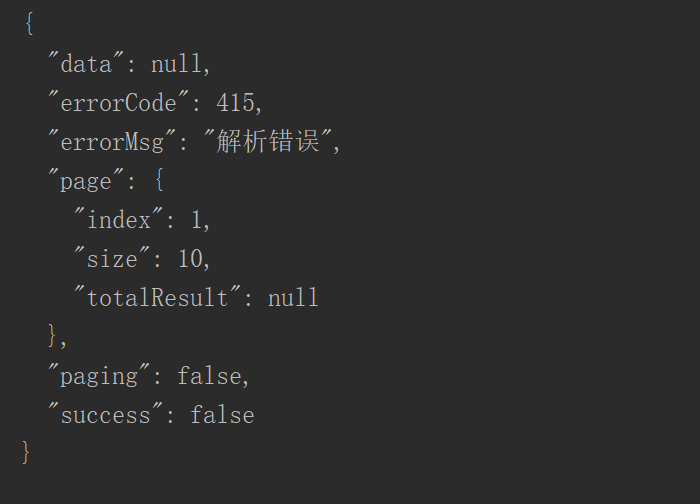This screenshot has width=700, height=504.
Task: Click the null value after "data"
Action: 177,64
